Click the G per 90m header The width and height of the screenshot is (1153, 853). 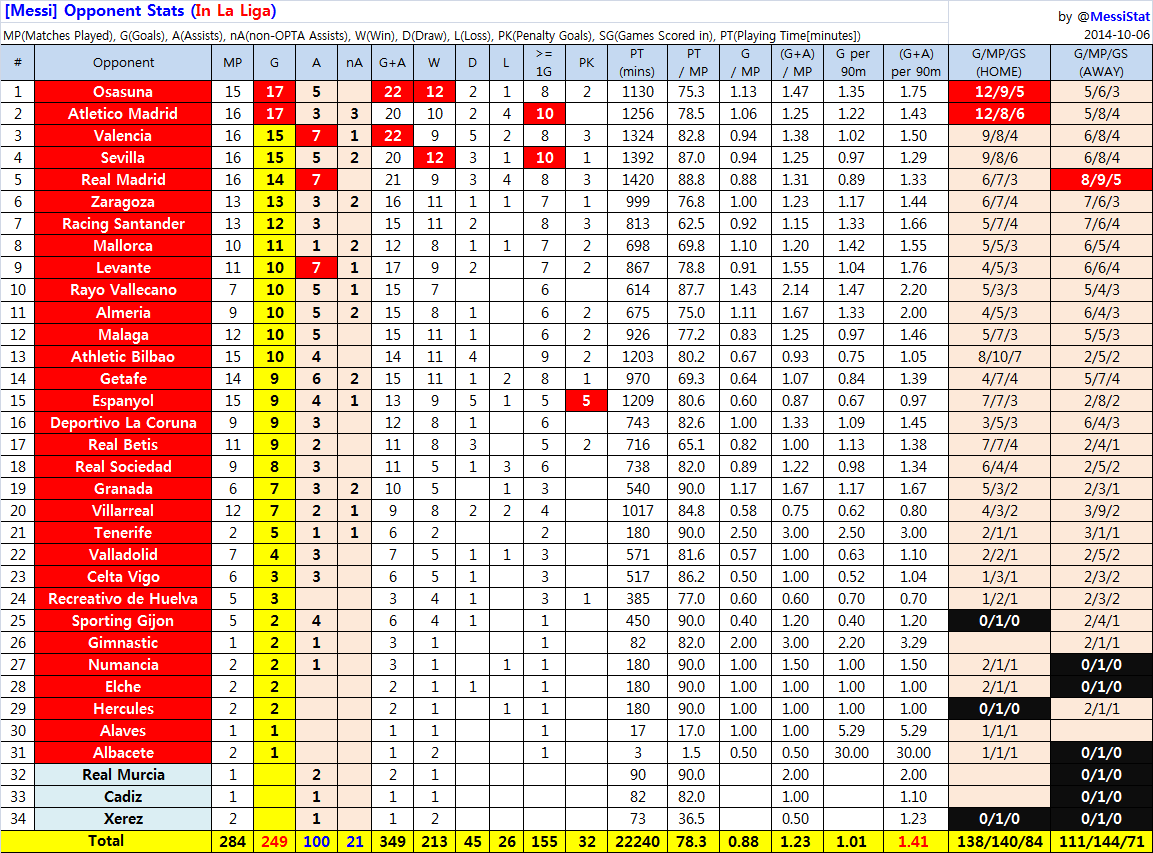coord(852,63)
